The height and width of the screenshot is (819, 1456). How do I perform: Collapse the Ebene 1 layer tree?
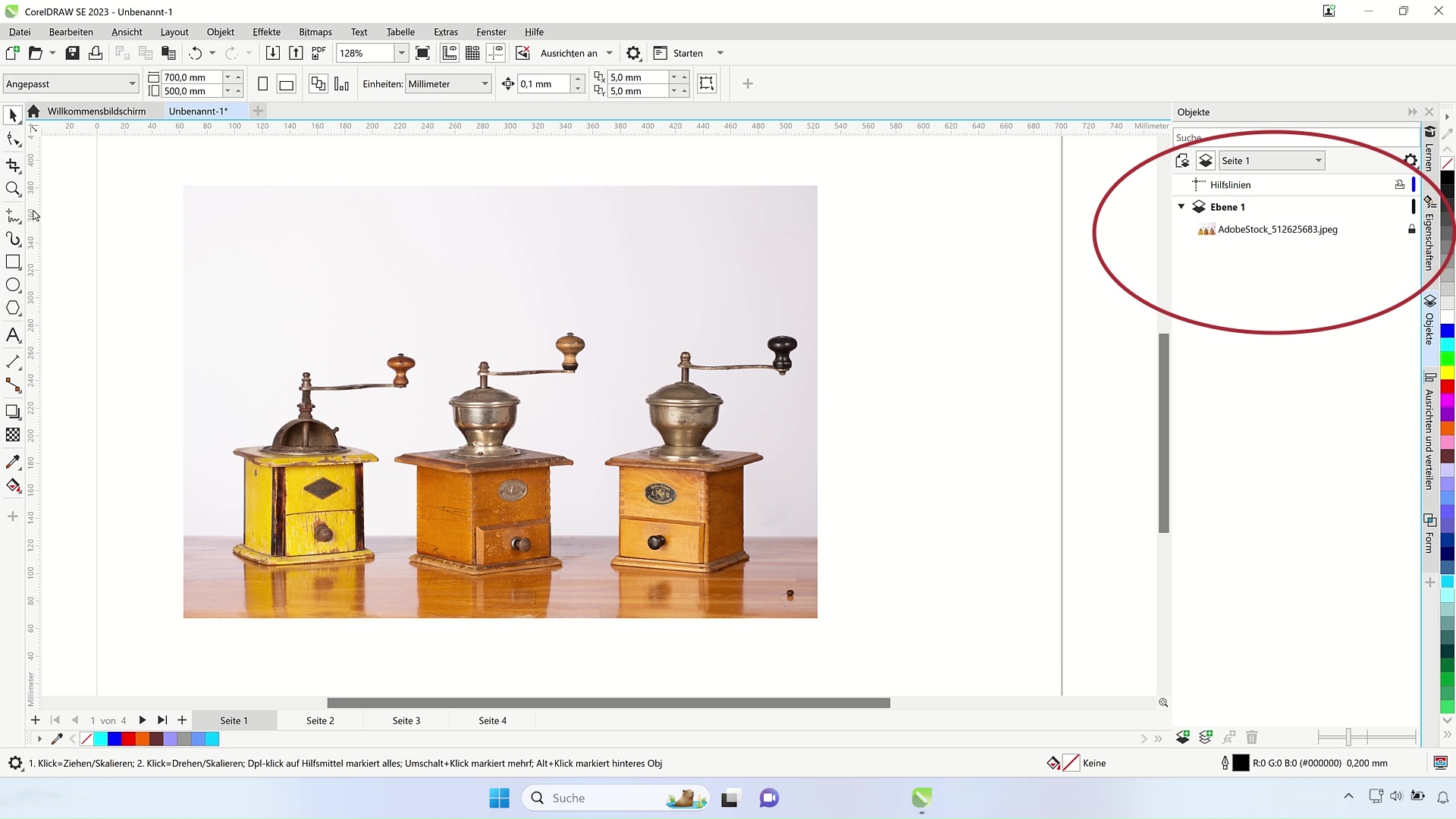pos(1181,206)
